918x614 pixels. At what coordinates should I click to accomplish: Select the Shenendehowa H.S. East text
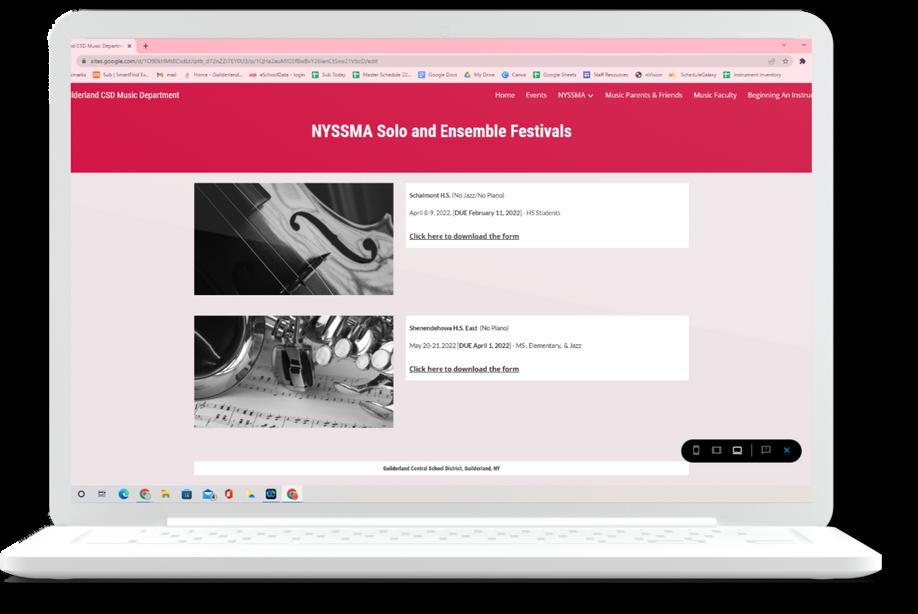(443, 328)
